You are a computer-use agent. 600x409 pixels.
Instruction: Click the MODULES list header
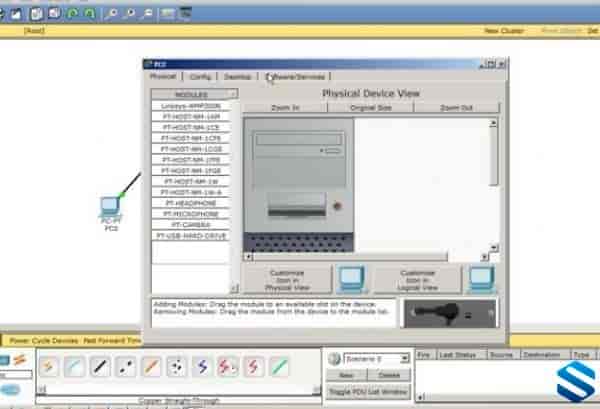tap(190, 94)
